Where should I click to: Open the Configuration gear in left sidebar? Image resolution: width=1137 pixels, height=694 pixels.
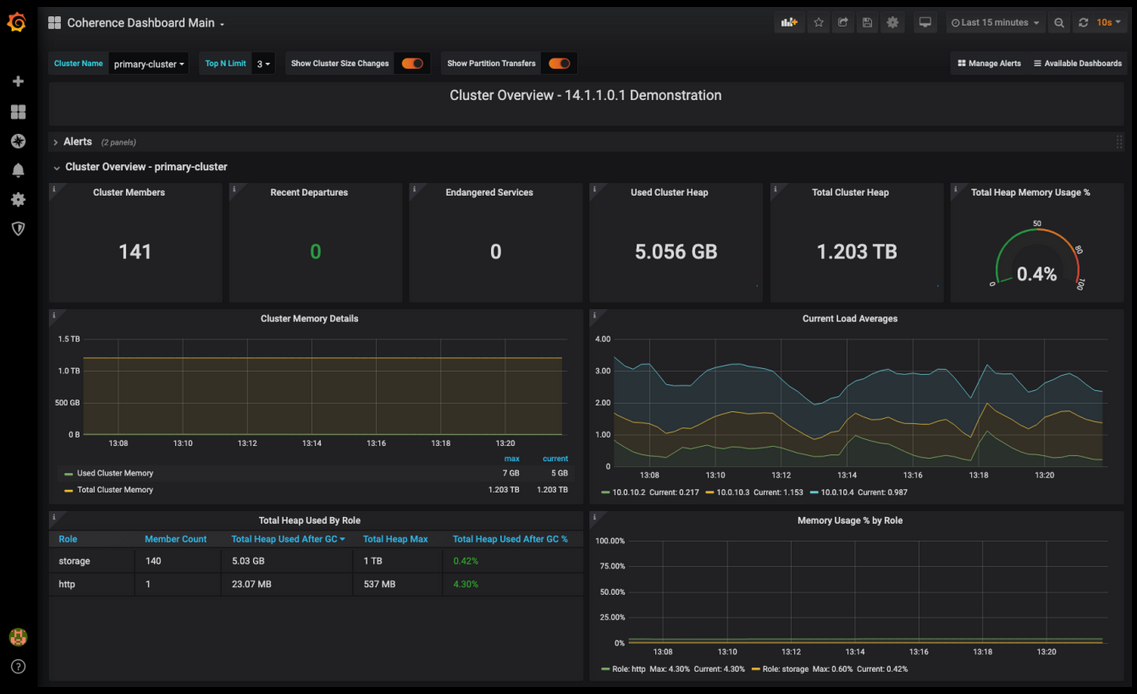point(17,199)
